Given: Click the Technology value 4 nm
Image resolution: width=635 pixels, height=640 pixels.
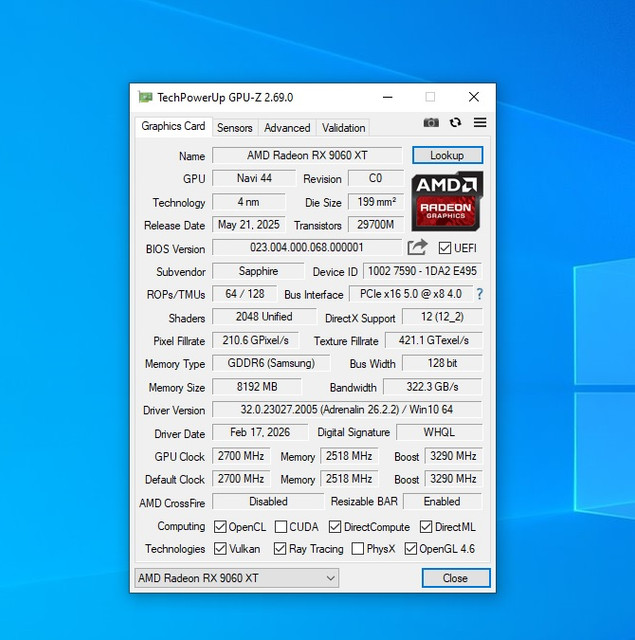Looking at the screenshot, I should 249,202.
